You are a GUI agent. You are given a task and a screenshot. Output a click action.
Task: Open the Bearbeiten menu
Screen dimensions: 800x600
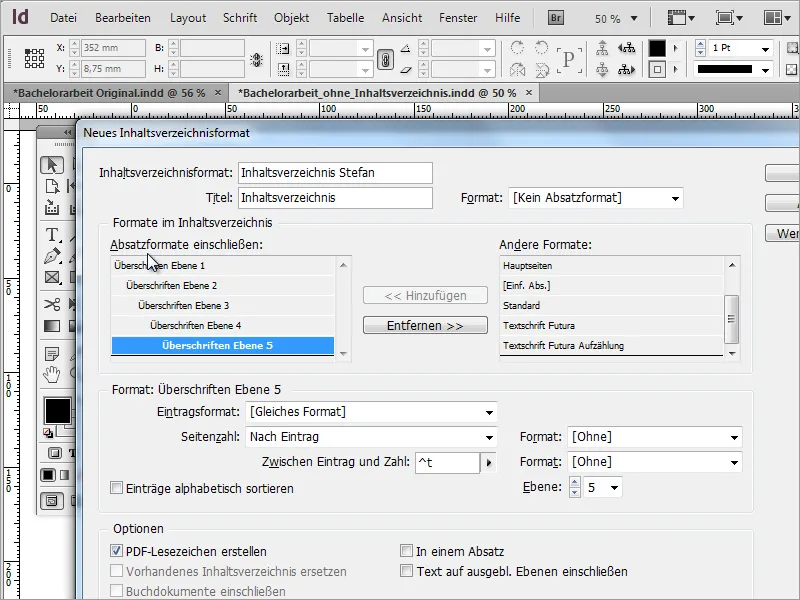coord(123,18)
